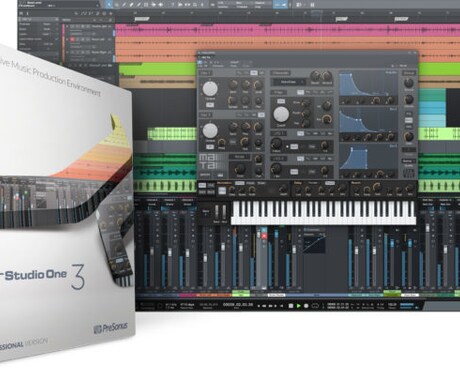Click a key on the virtual piano keyboard

(323, 212)
